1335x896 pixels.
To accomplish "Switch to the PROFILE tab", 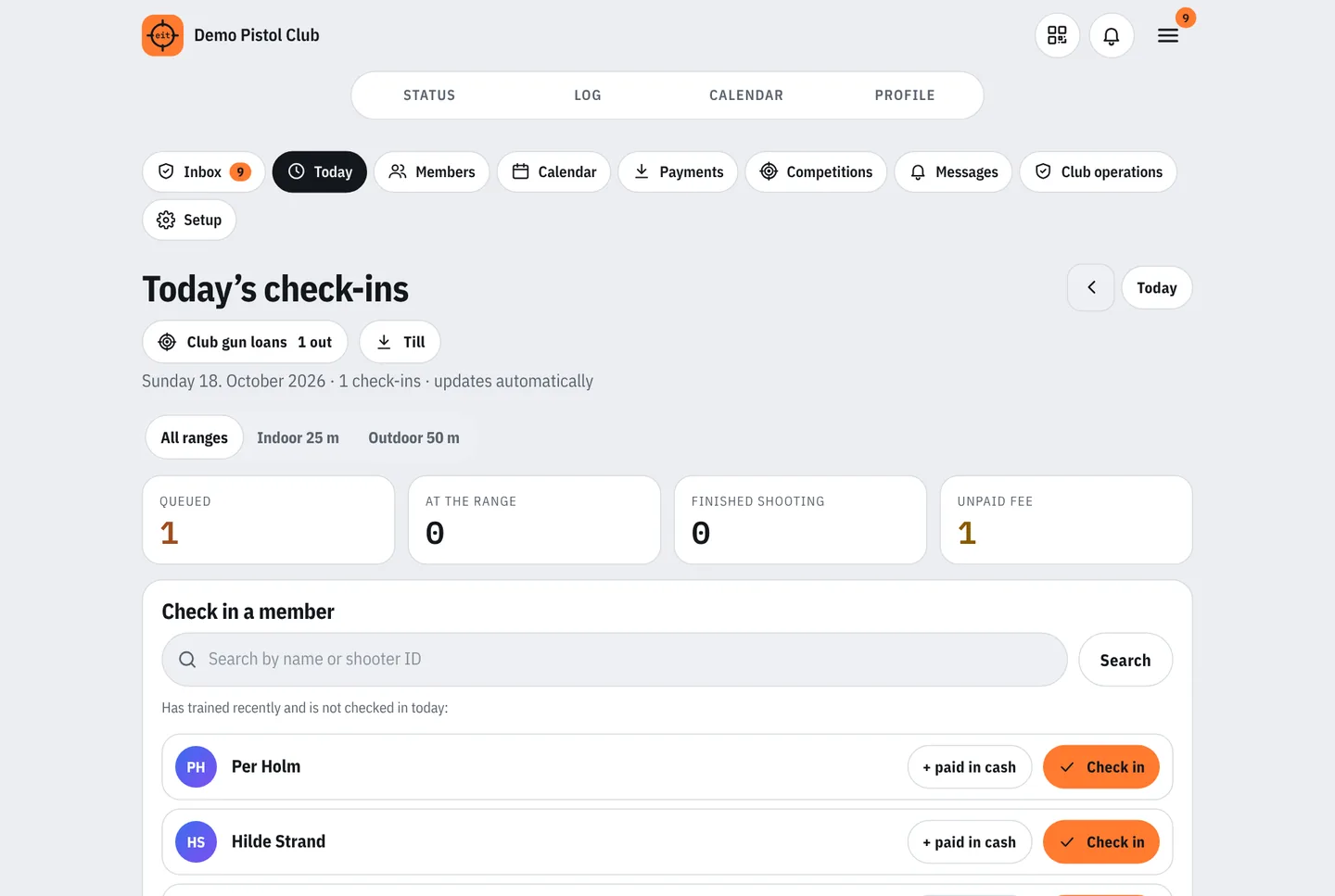I will coord(905,95).
